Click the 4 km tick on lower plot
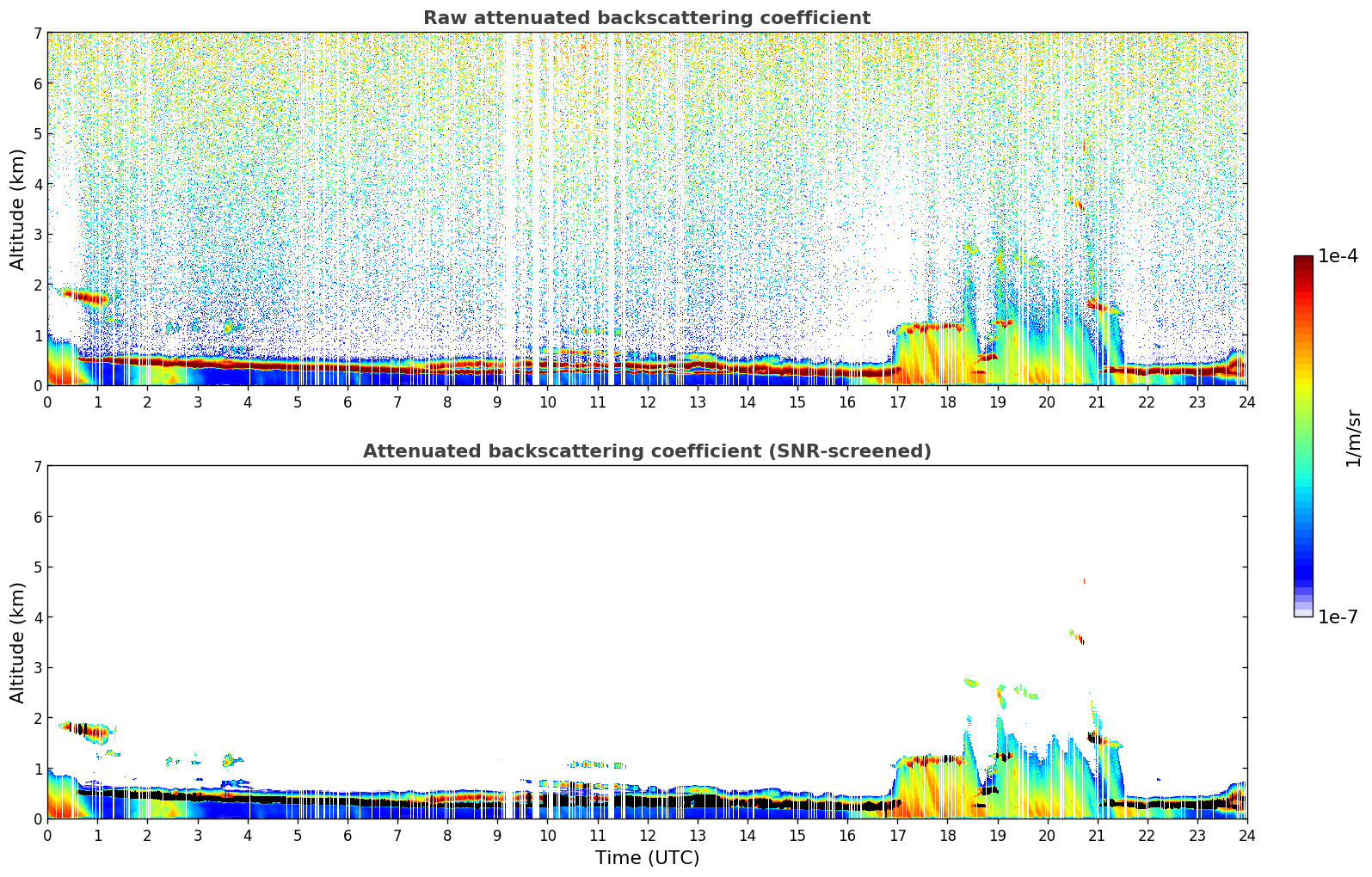Viewport: 1372px width, 877px height. click(x=38, y=617)
